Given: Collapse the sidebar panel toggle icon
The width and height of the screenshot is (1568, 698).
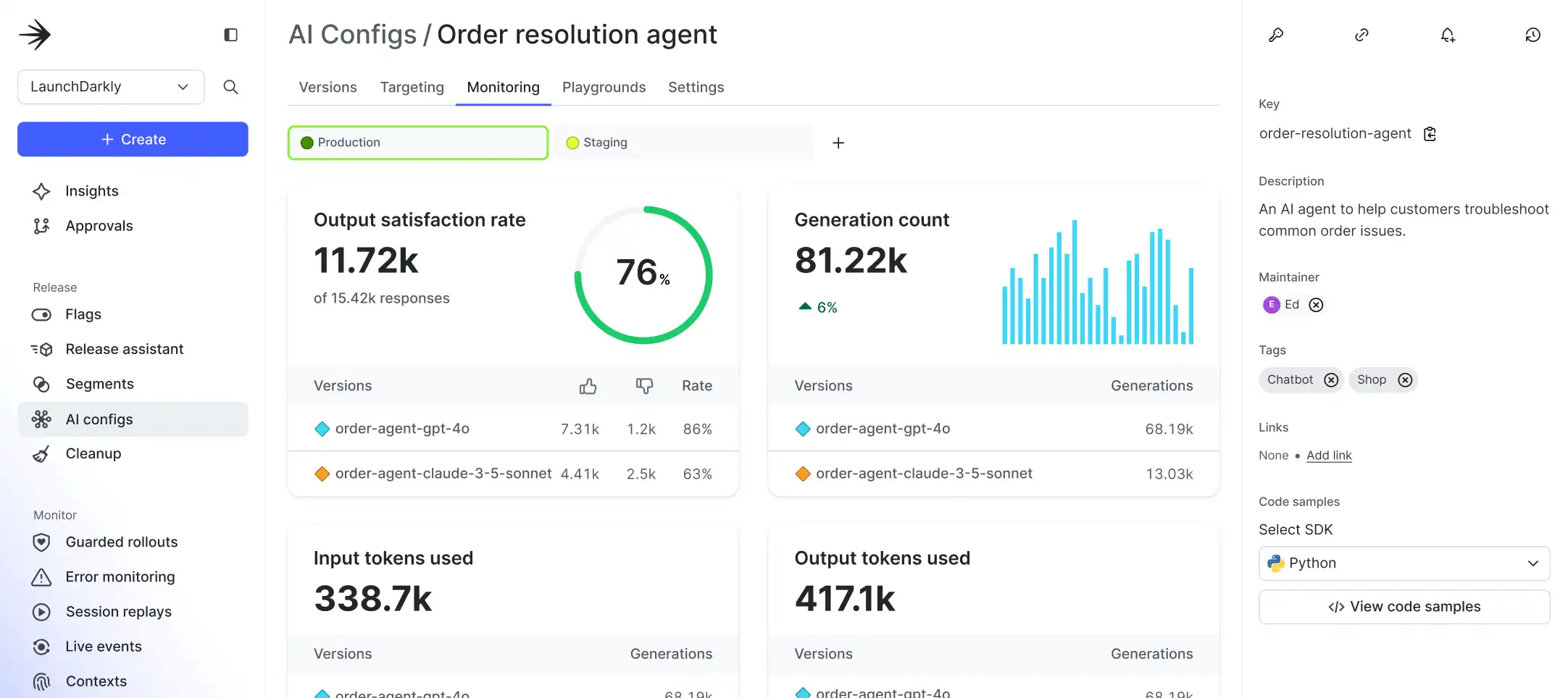Looking at the screenshot, I should (x=230, y=35).
